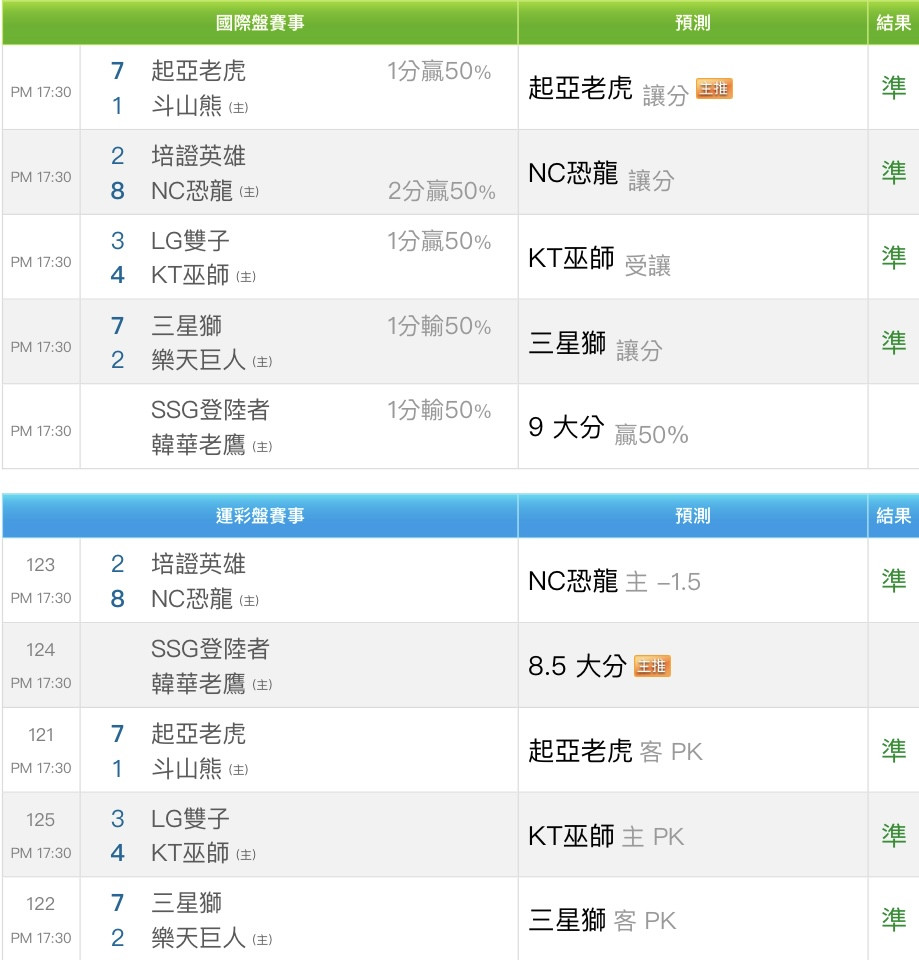Viewport: 919px width, 960px height.
Task: Click the 準 result for game 122
Action: click(893, 920)
